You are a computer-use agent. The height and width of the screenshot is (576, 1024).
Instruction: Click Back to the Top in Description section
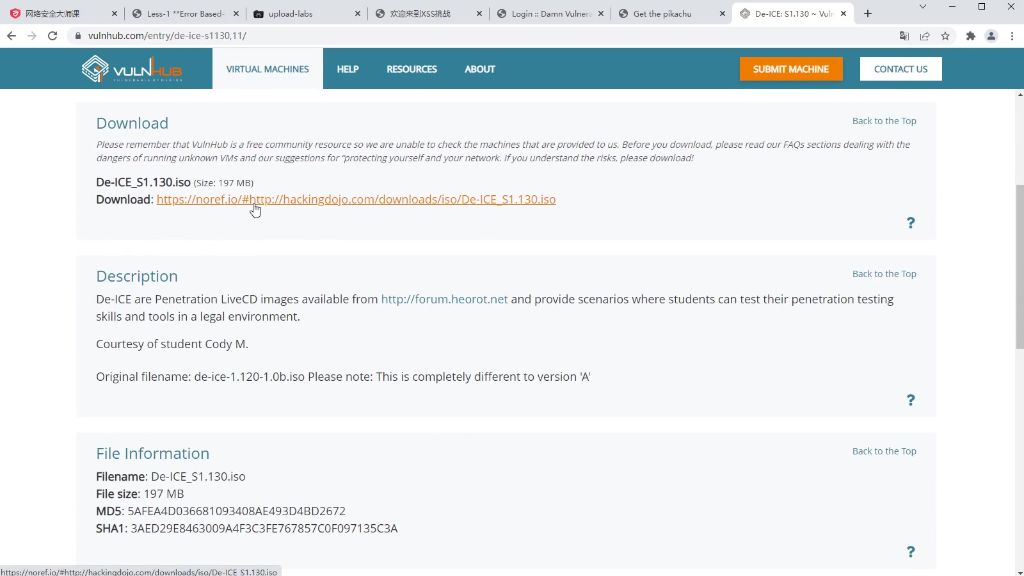(x=884, y=274)
